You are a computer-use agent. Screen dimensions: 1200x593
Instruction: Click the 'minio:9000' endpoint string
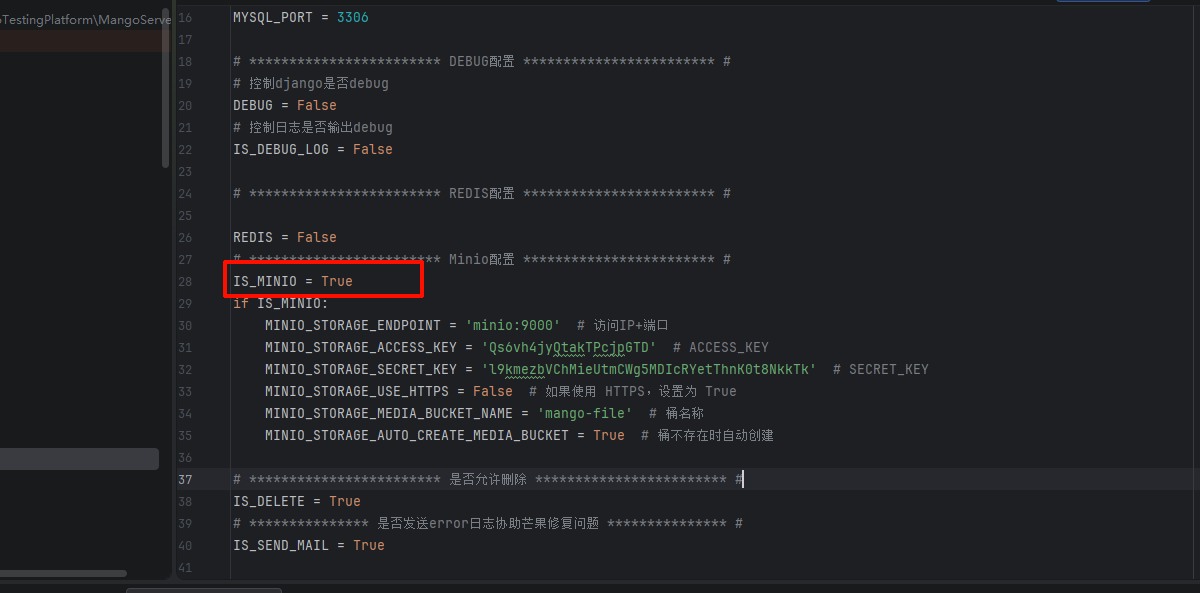pyautogui.click(x=512, y=326)
